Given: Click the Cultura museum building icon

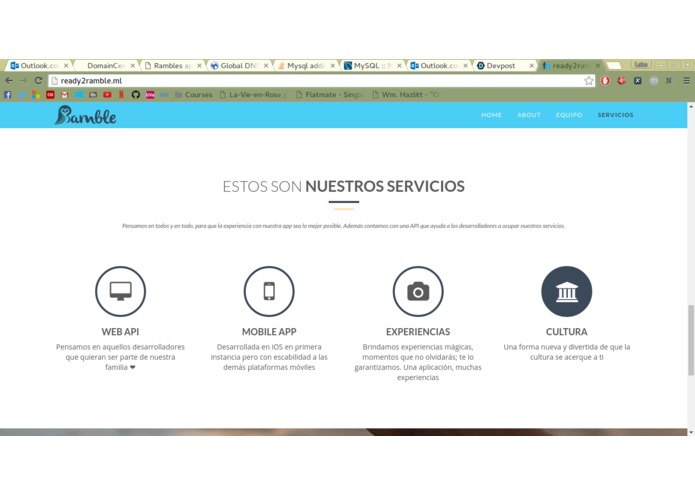Looking at the screenshot, I should tap(566, 291).
